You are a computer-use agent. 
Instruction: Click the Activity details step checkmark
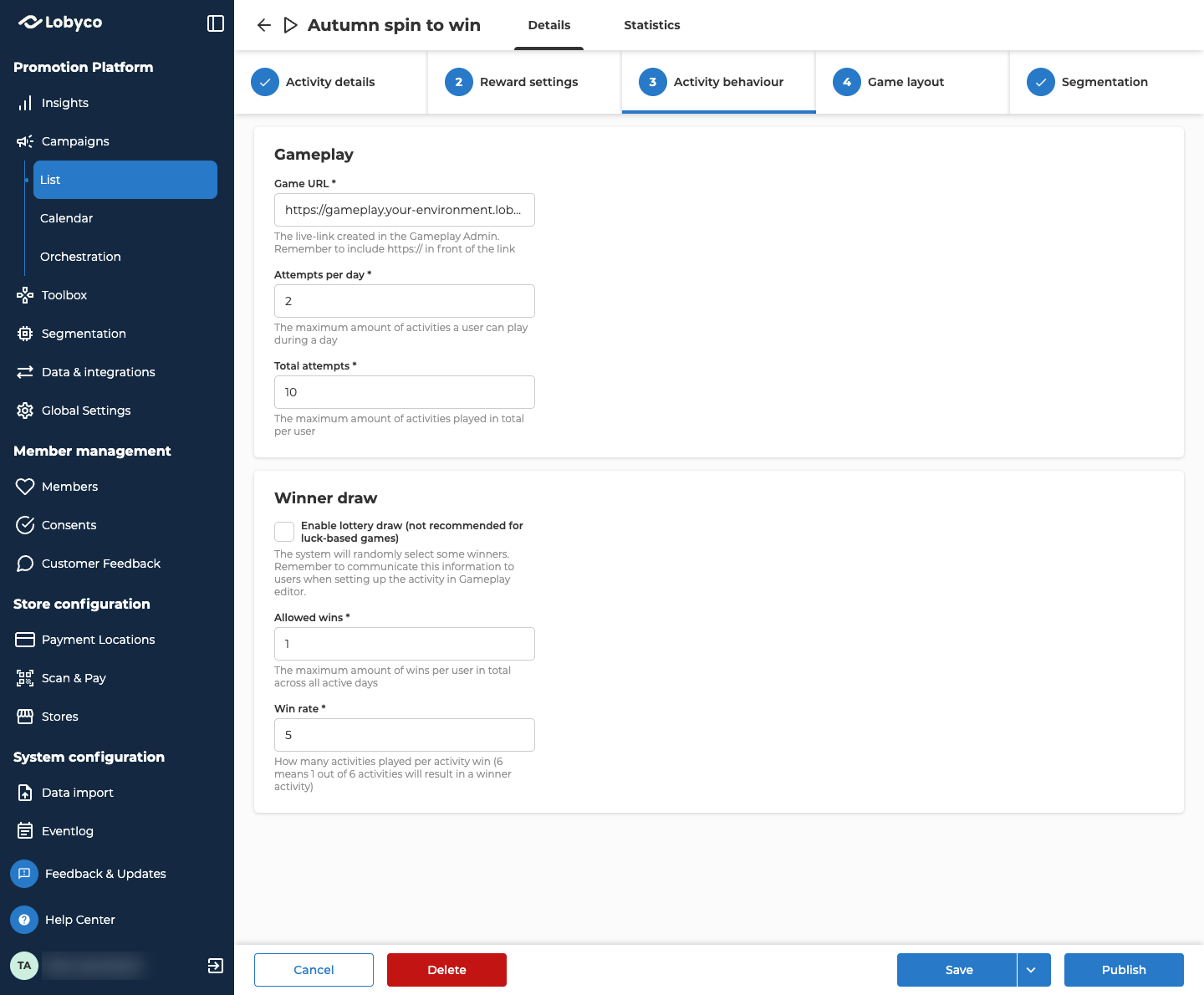[265, 82]
